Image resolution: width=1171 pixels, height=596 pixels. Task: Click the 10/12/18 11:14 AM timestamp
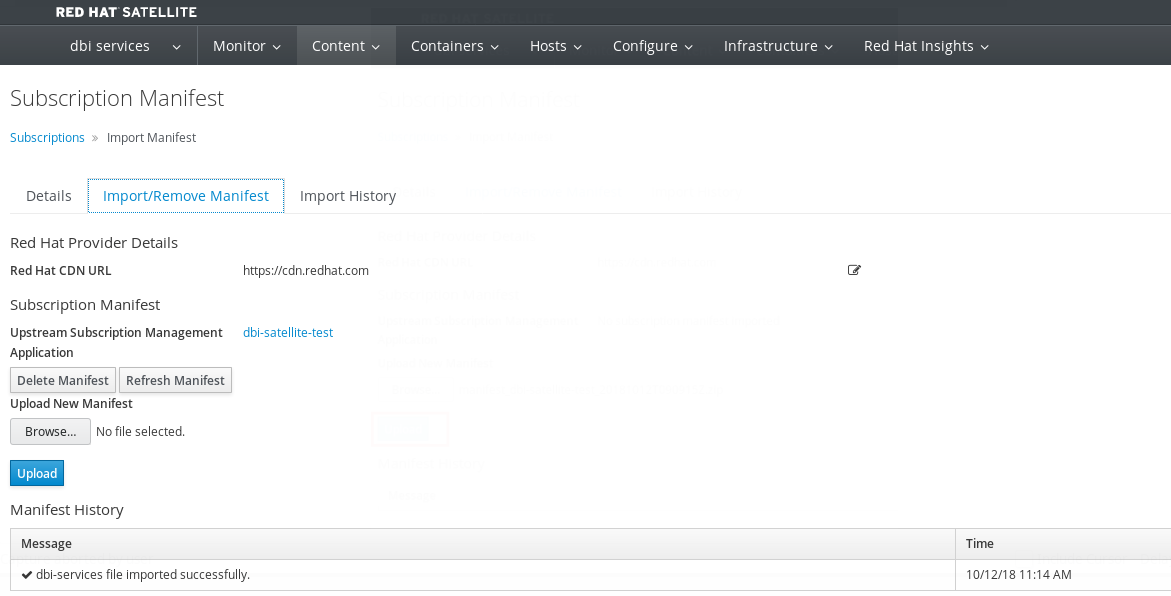point(1019,574)
